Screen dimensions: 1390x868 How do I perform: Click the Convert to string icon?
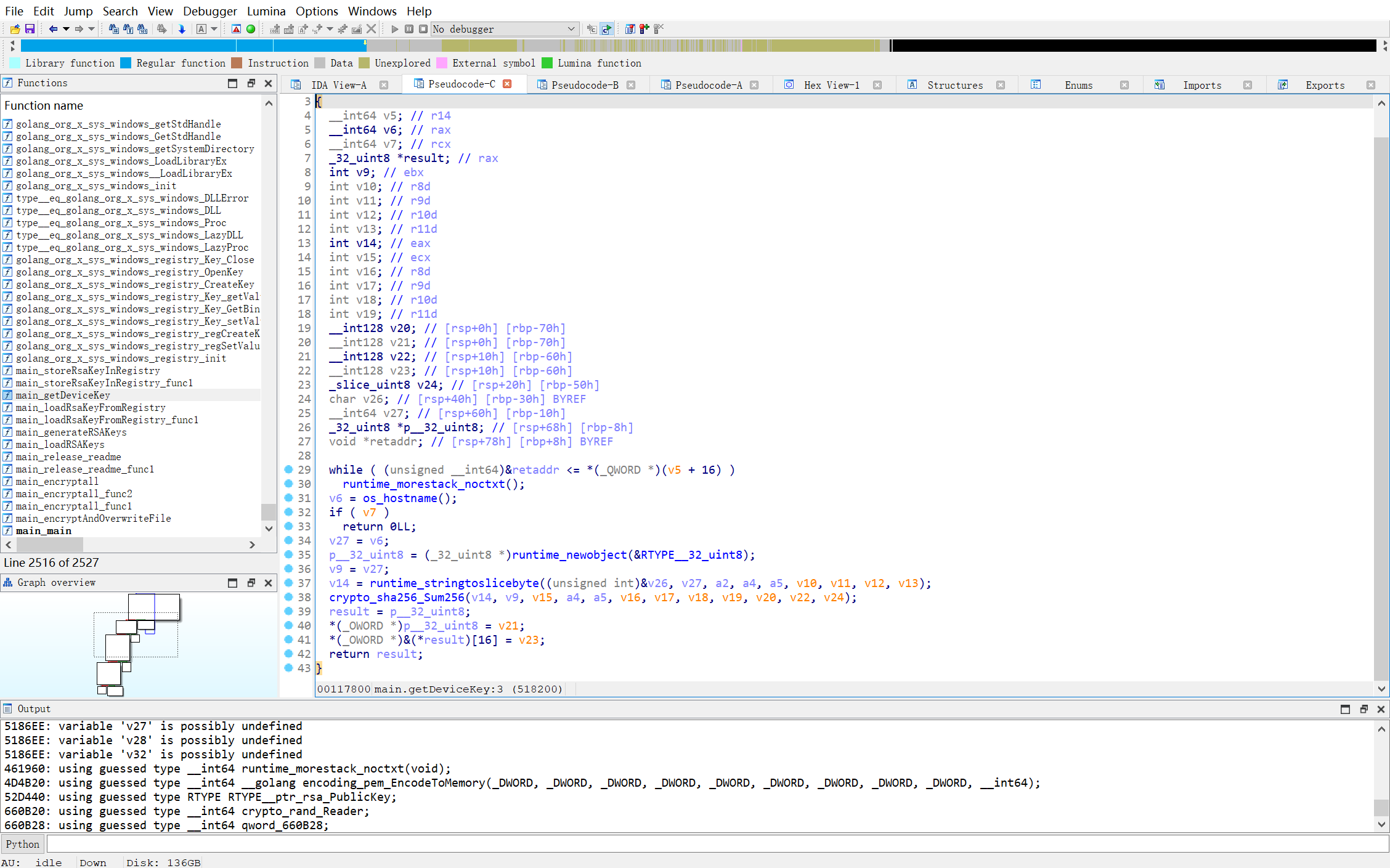pos(303,29)
